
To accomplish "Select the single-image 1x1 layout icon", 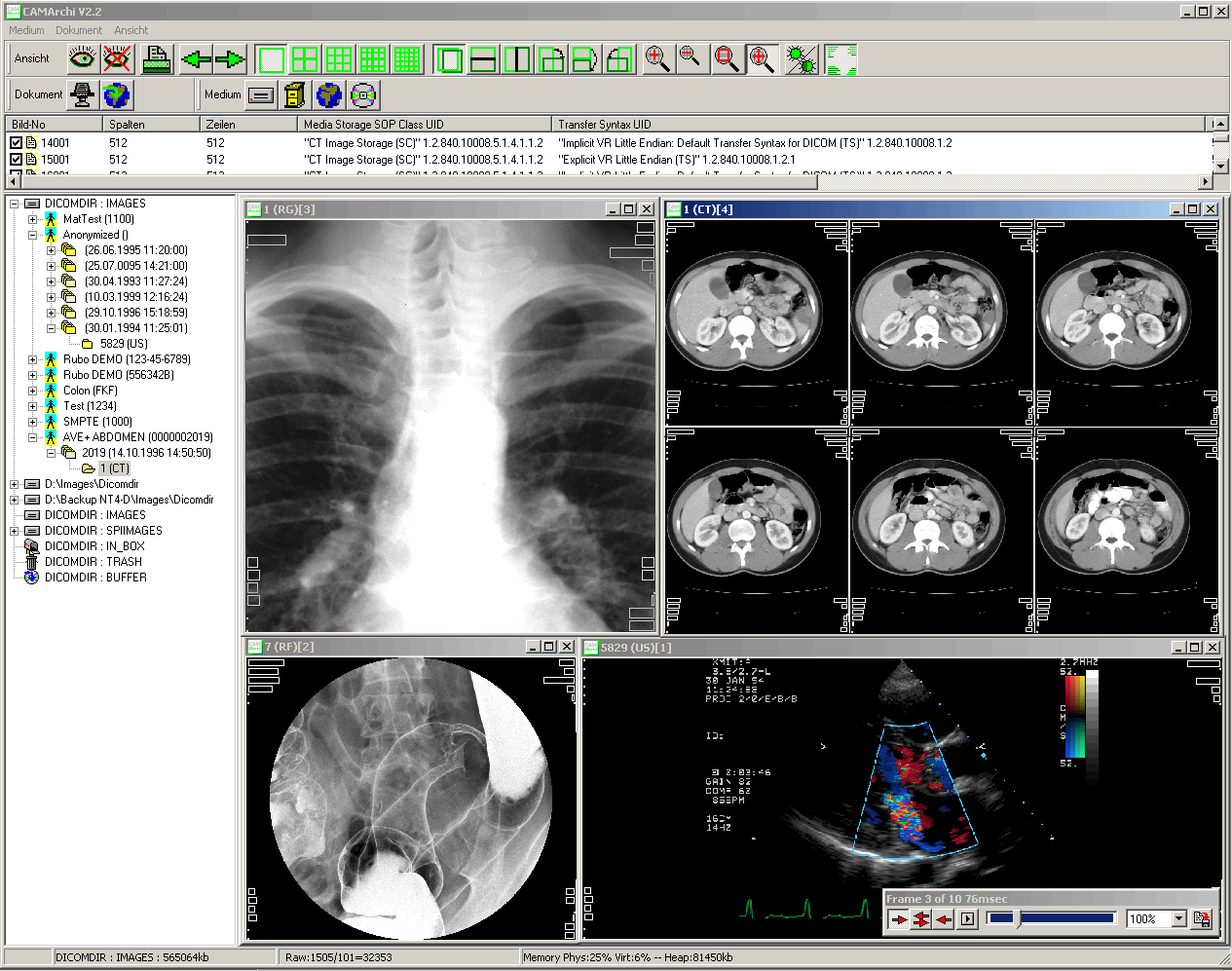I will pyautogui.click(x=271, y=59).
